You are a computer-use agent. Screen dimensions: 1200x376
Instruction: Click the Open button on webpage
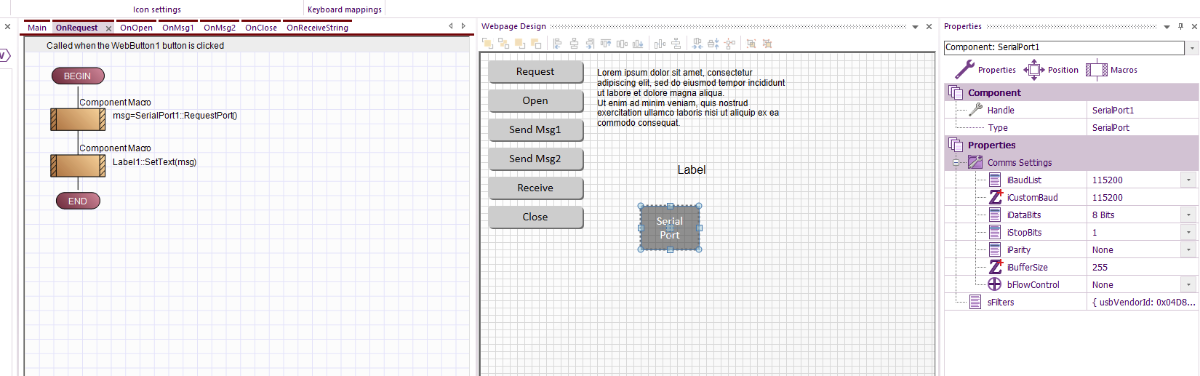point(535,101)
